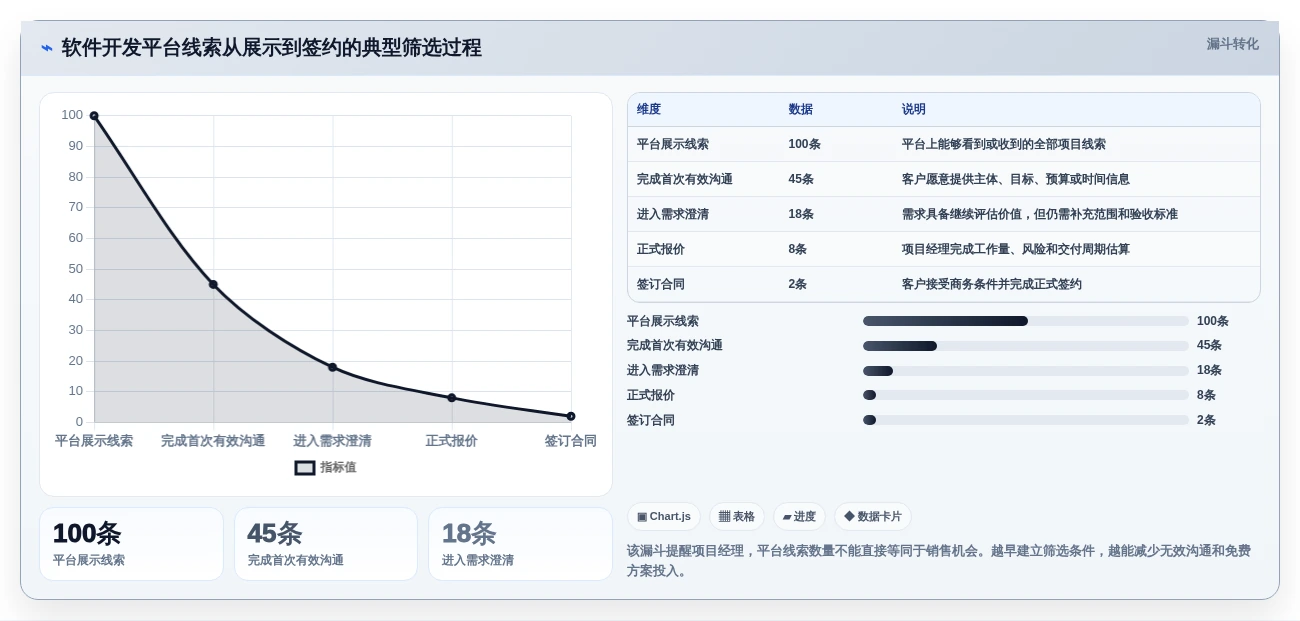The width and height of the screenshot is (1300, 621).
Task: Select the Chart.js tag chip
Action: (664, 516)
